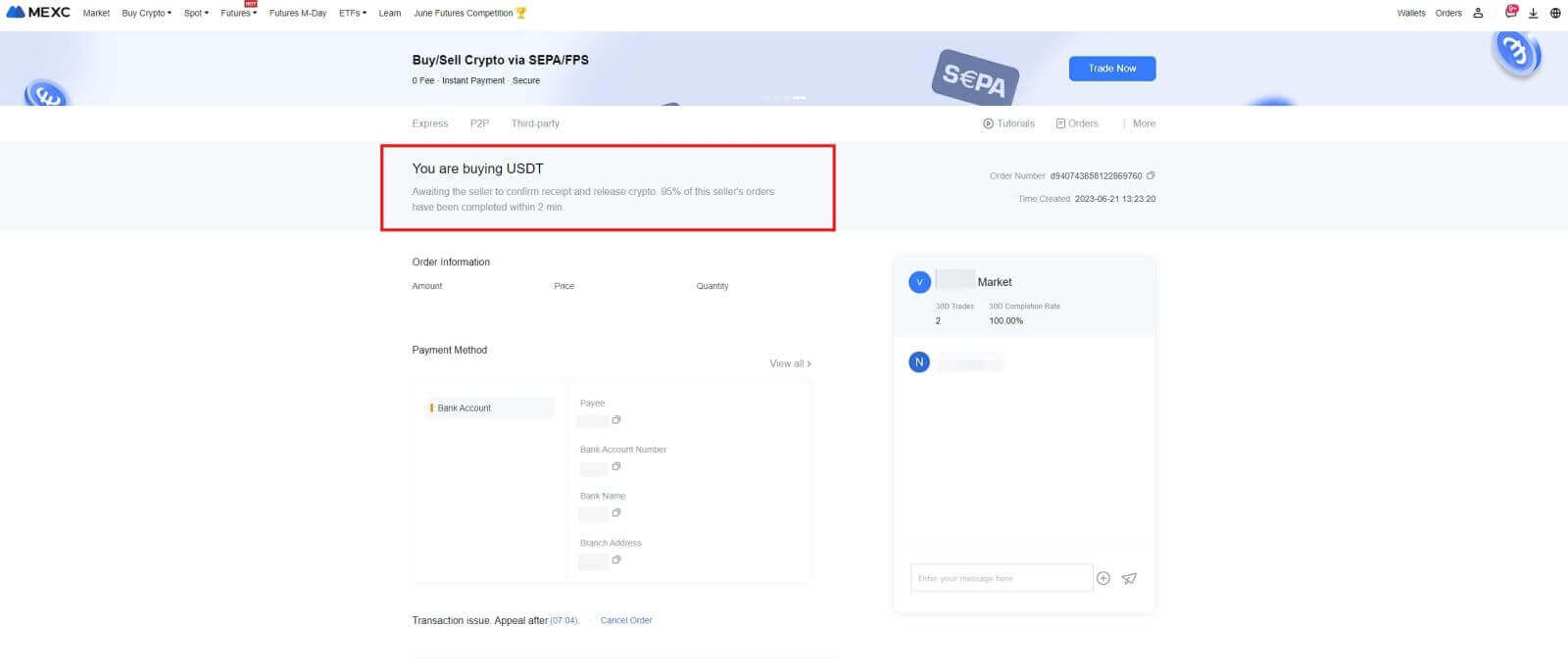The width and height of the screenshot is (1568, 671).
Task: Open the language globe icon
Action: click(1555, 13)
